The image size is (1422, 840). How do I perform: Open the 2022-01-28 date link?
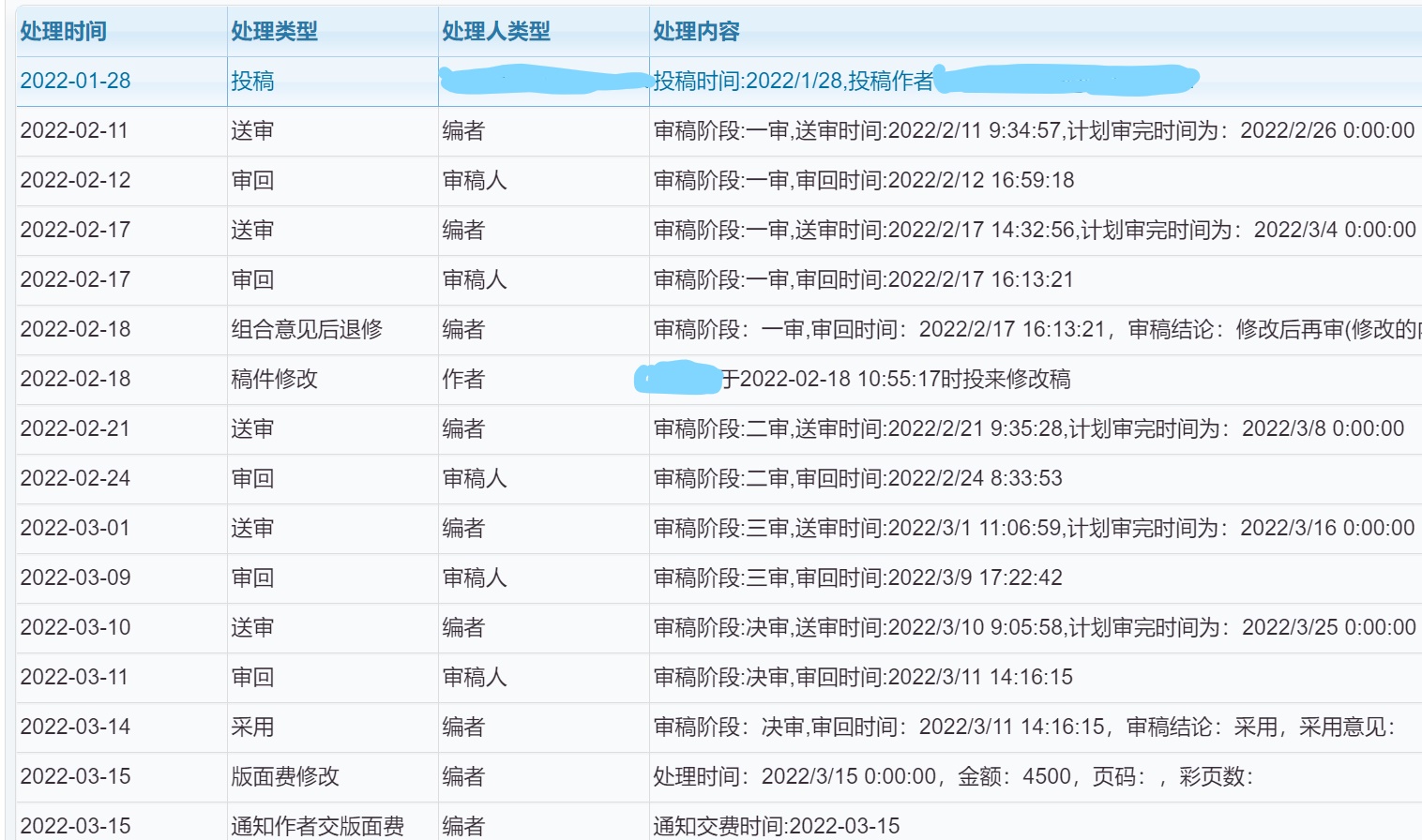click(x=75, y=82)
